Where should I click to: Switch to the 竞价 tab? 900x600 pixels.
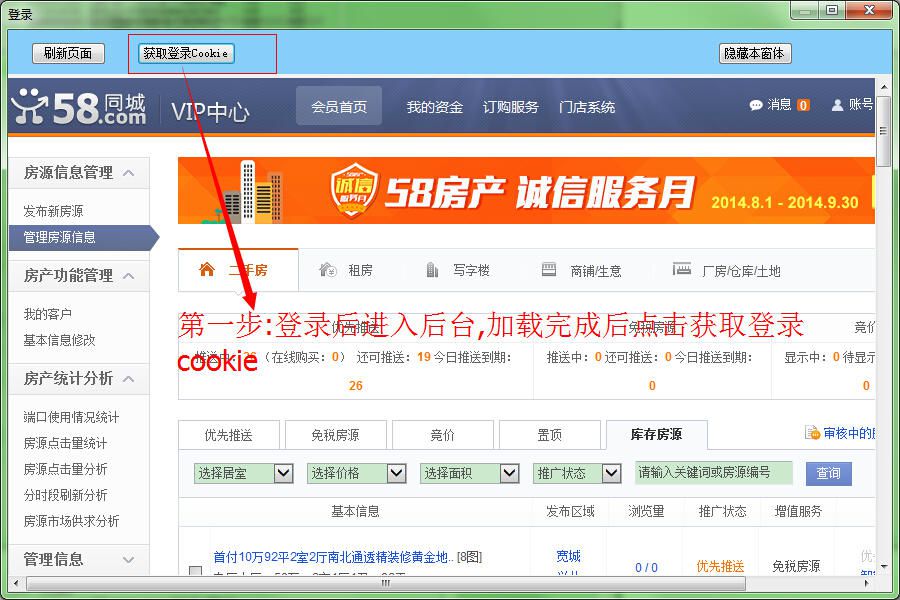(443, 435)
